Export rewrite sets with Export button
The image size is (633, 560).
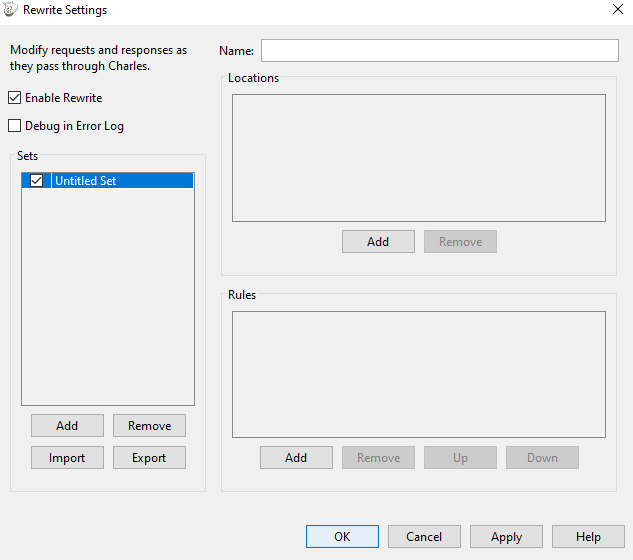point(149,458)
